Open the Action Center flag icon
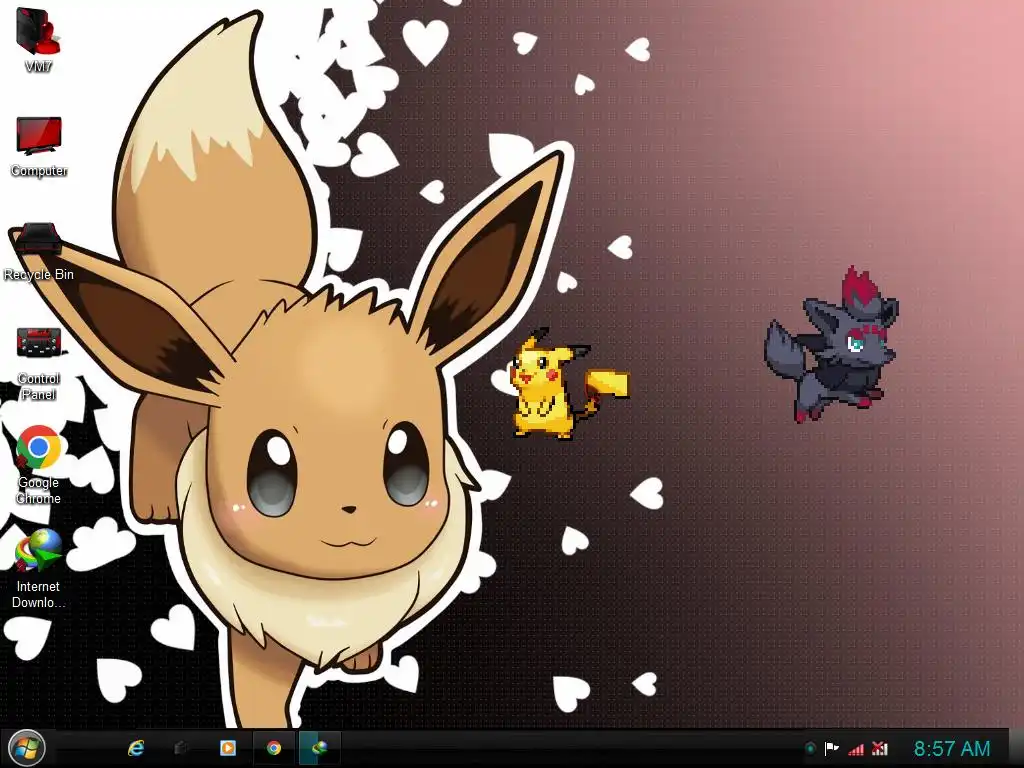Screen dimensions: 1024x768 831,748
